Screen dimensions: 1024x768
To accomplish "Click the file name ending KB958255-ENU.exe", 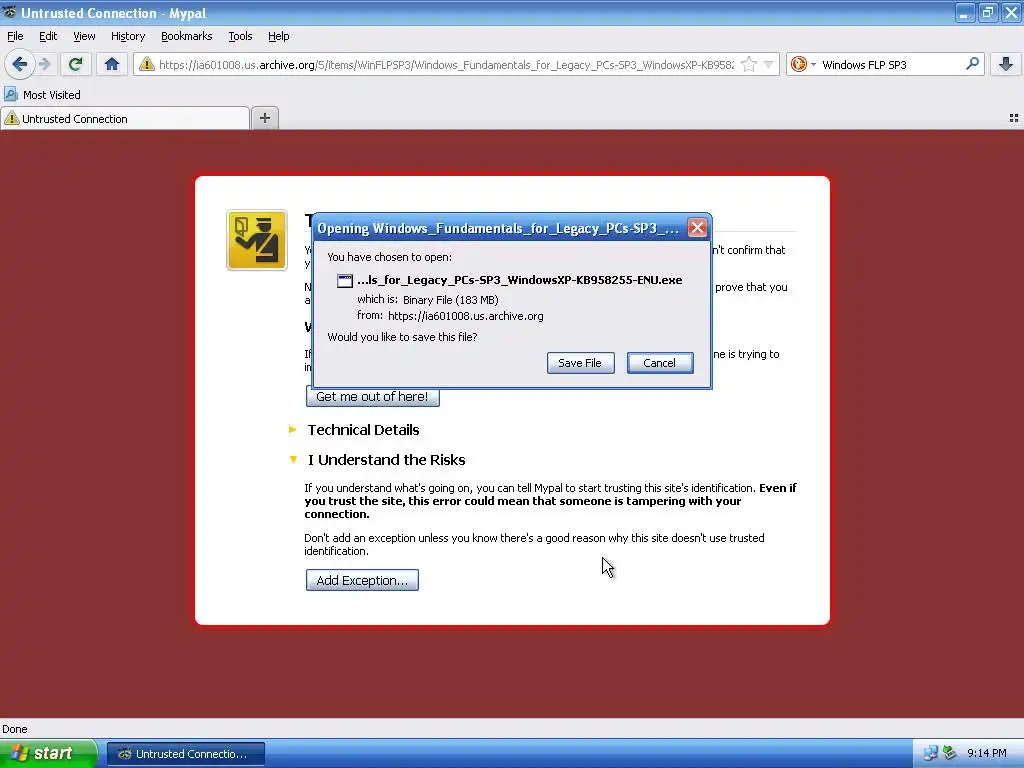I will (520, 280).
